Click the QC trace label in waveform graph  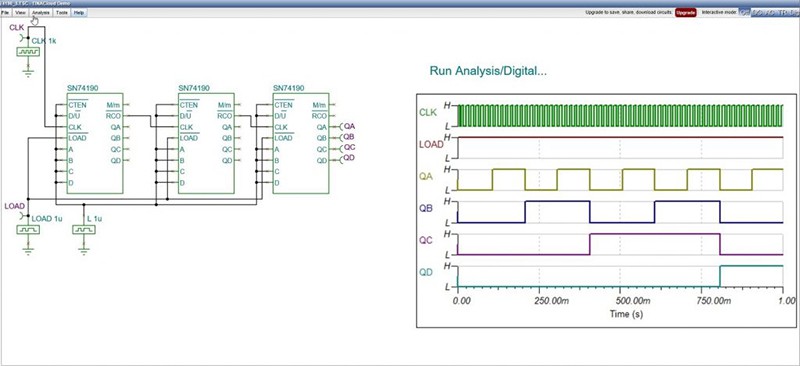(426, 240)
